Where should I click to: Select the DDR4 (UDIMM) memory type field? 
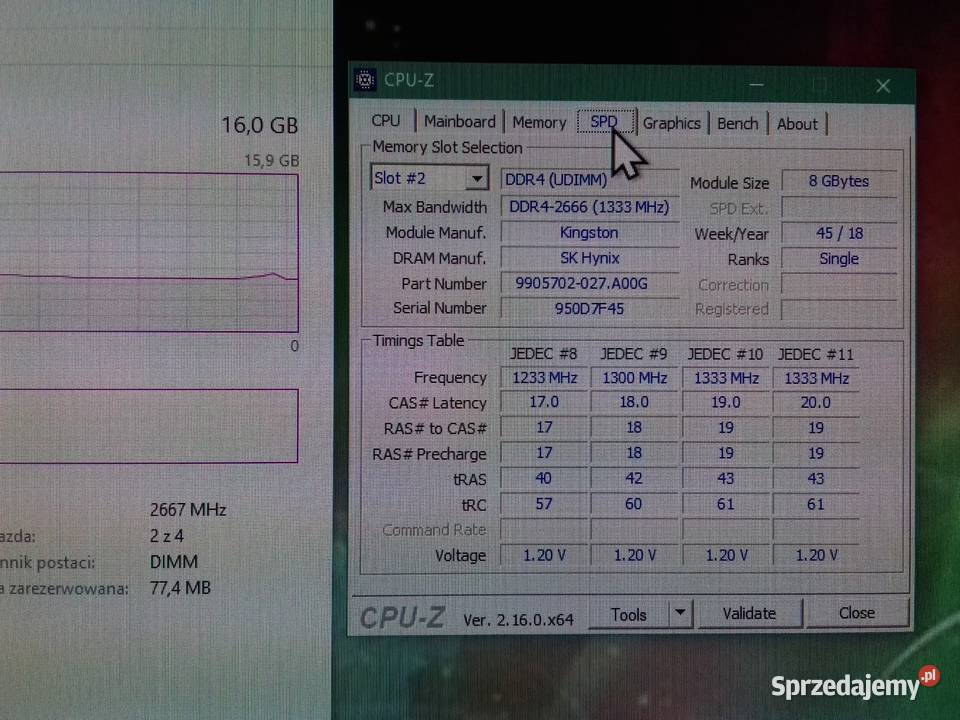tap(590, 179)
